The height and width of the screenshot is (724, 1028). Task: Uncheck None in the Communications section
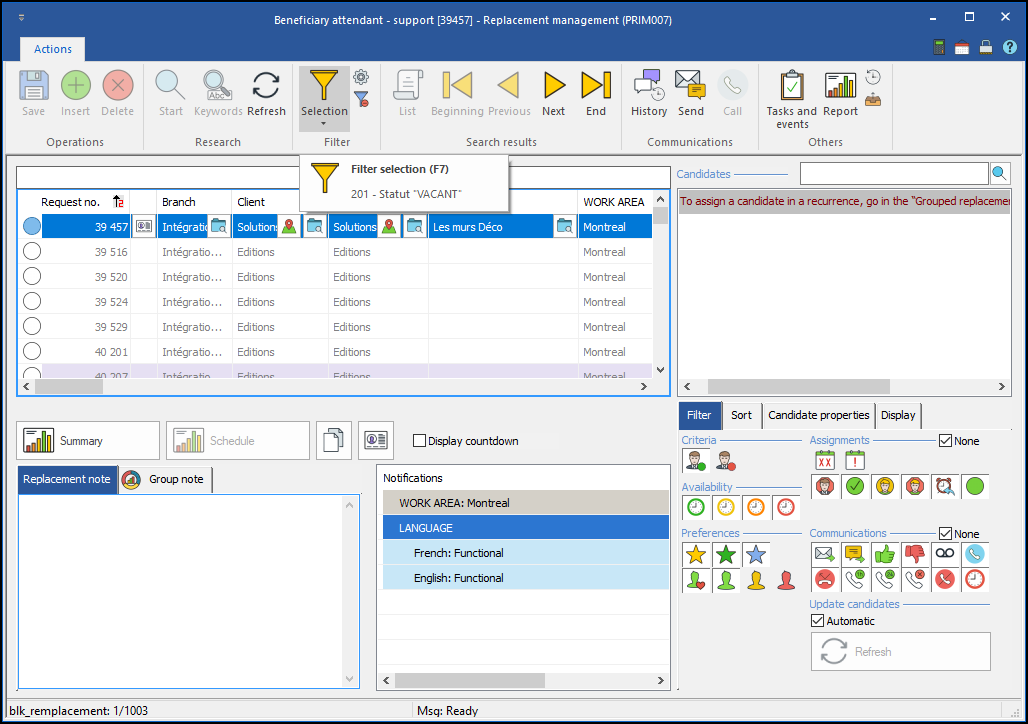coord(945,534)
